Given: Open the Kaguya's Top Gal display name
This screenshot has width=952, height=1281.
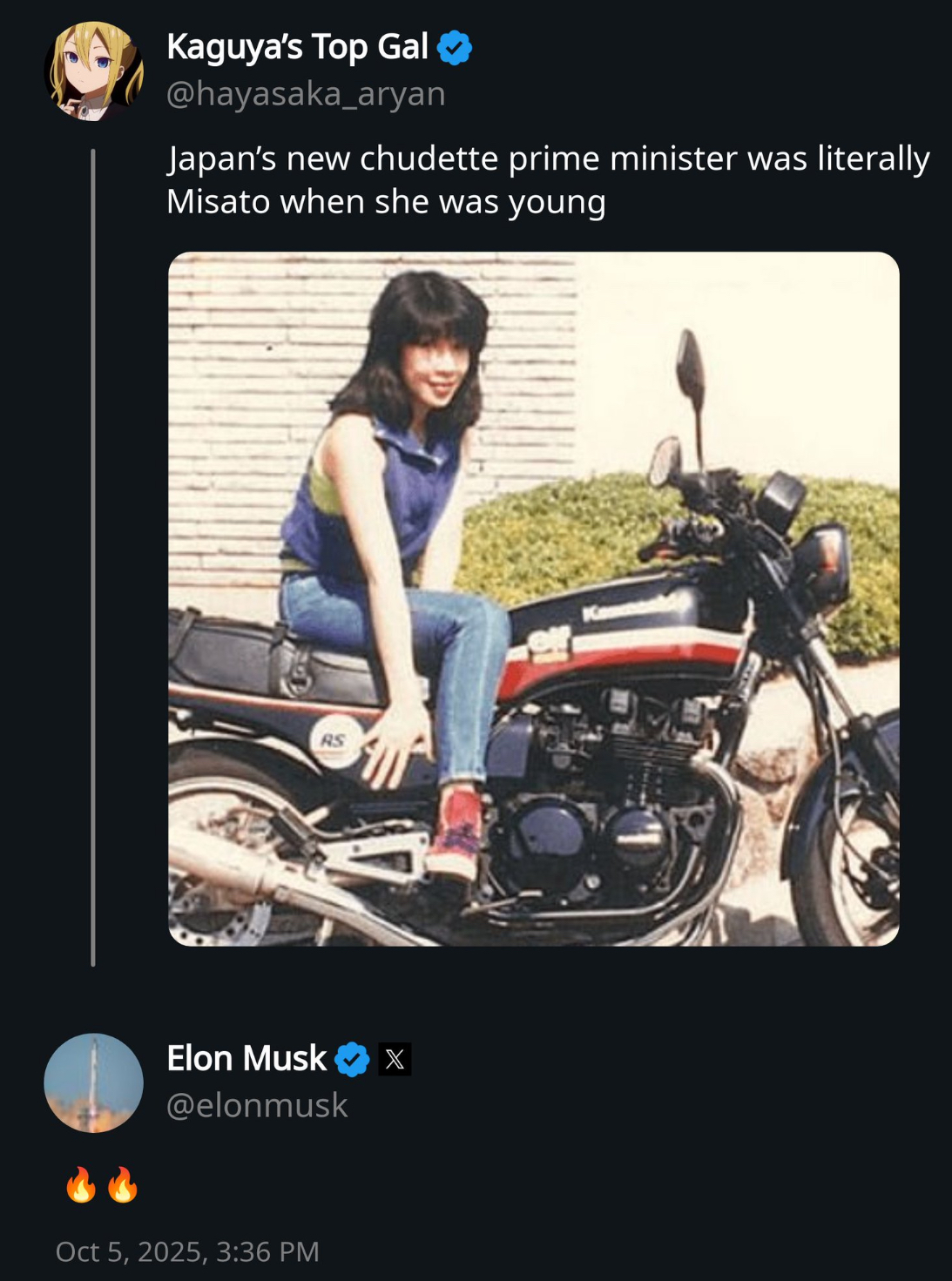Looking at the screenshot, I should [x=297, y=47].
